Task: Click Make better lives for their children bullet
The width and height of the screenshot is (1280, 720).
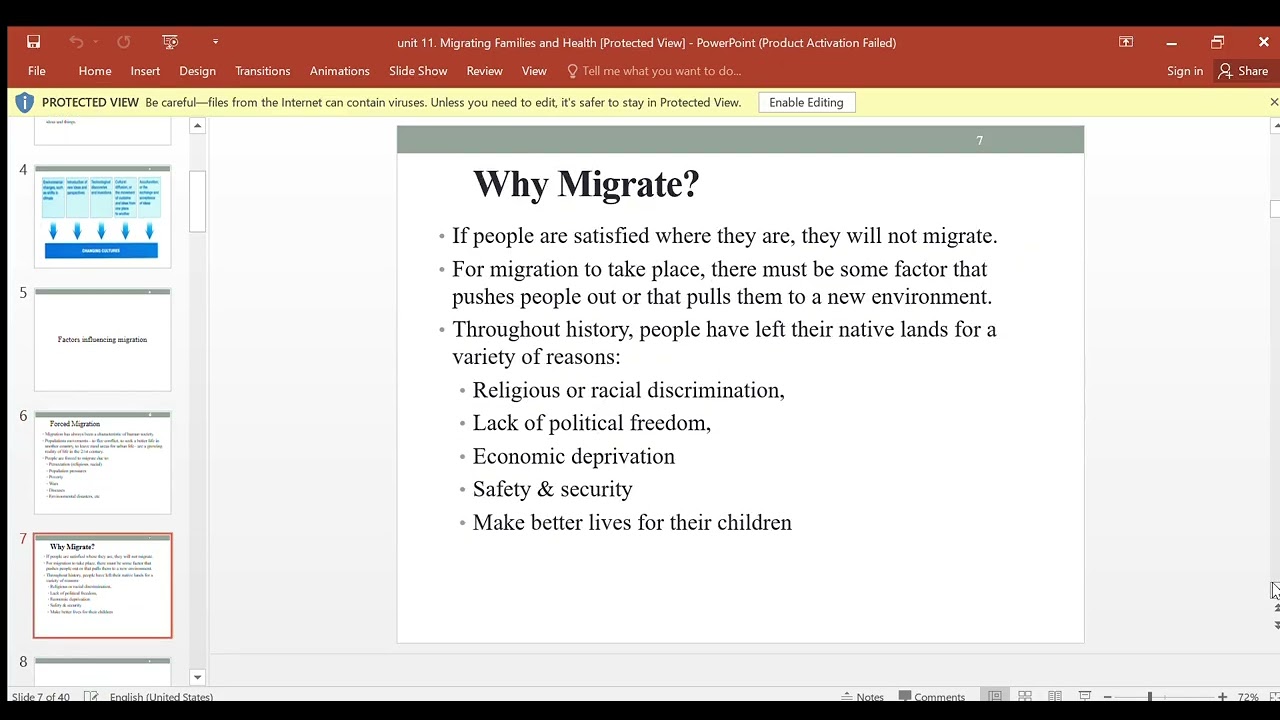Action: 632,522
